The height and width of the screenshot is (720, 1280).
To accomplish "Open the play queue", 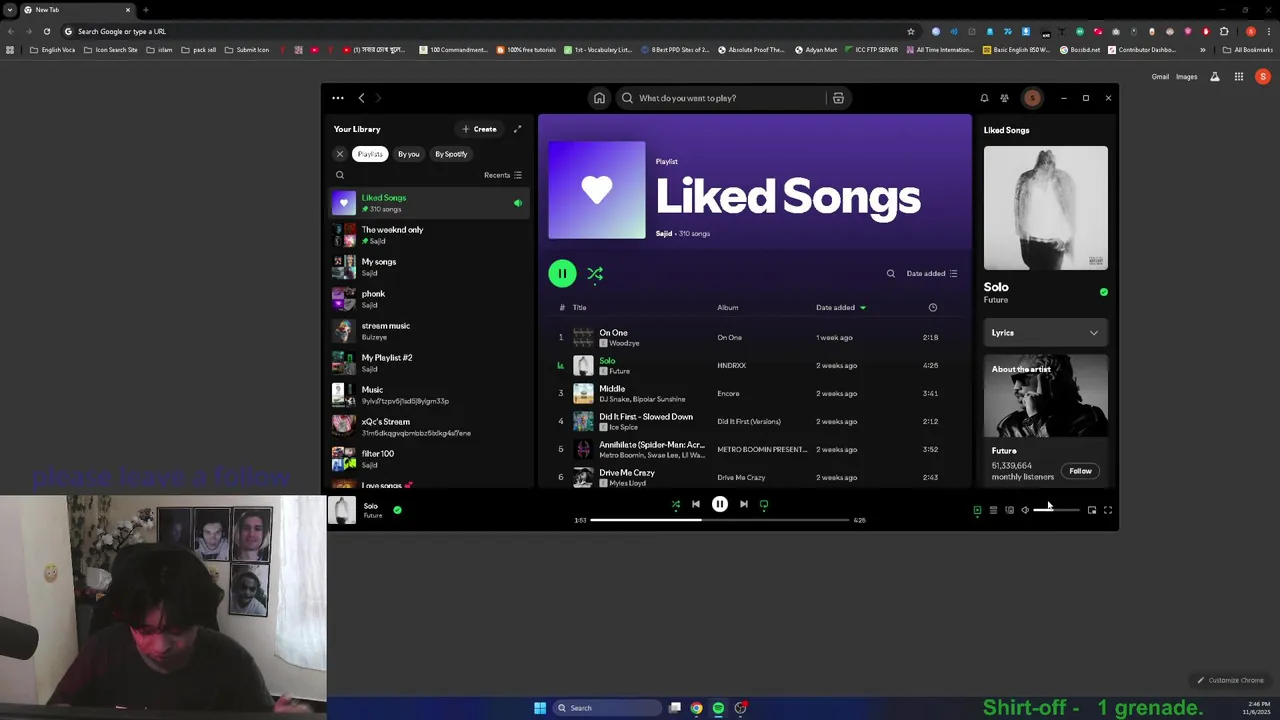I will pos(993,510).
